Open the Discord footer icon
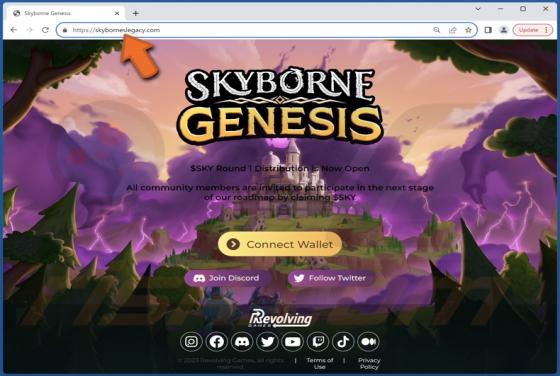Screen dimensions: 560x376 (242, 342)
